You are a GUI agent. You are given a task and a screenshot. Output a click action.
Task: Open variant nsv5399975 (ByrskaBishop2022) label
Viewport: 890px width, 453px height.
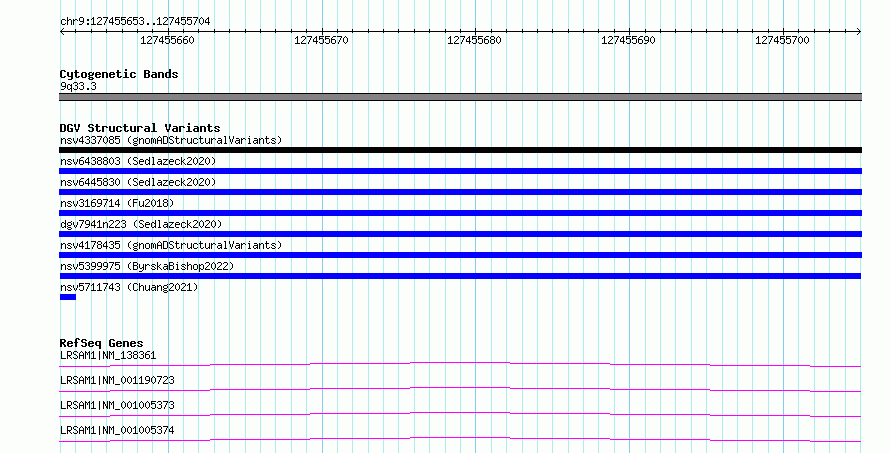point(147,266)
